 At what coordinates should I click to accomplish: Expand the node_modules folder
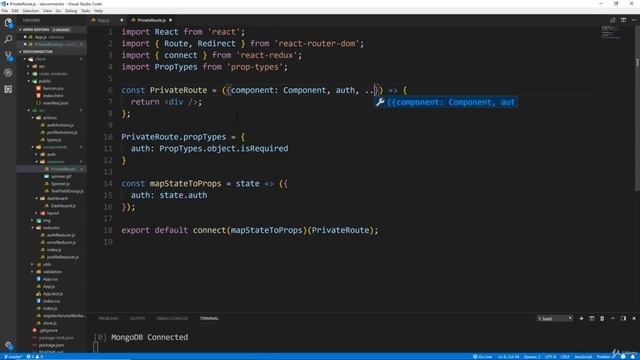point(51,74)
